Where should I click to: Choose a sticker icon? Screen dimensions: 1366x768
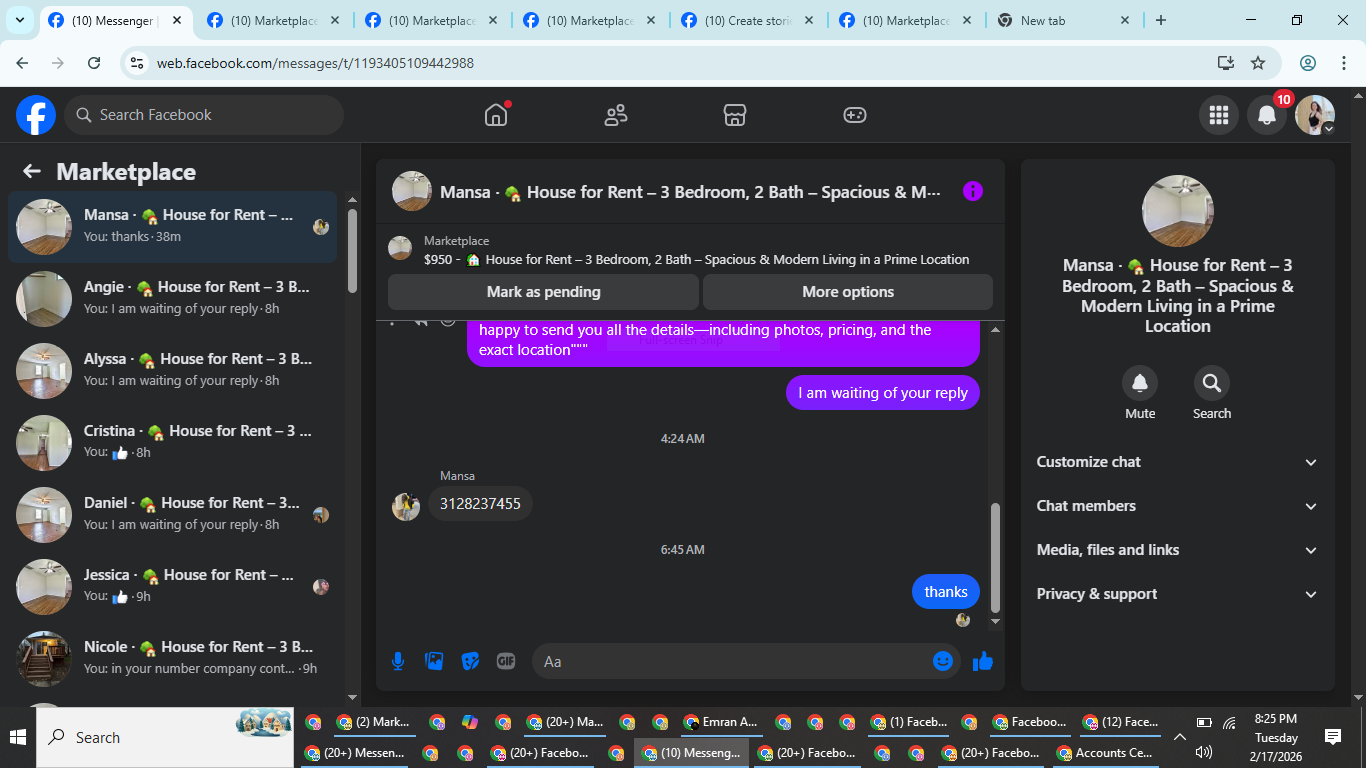coord(470,661)
